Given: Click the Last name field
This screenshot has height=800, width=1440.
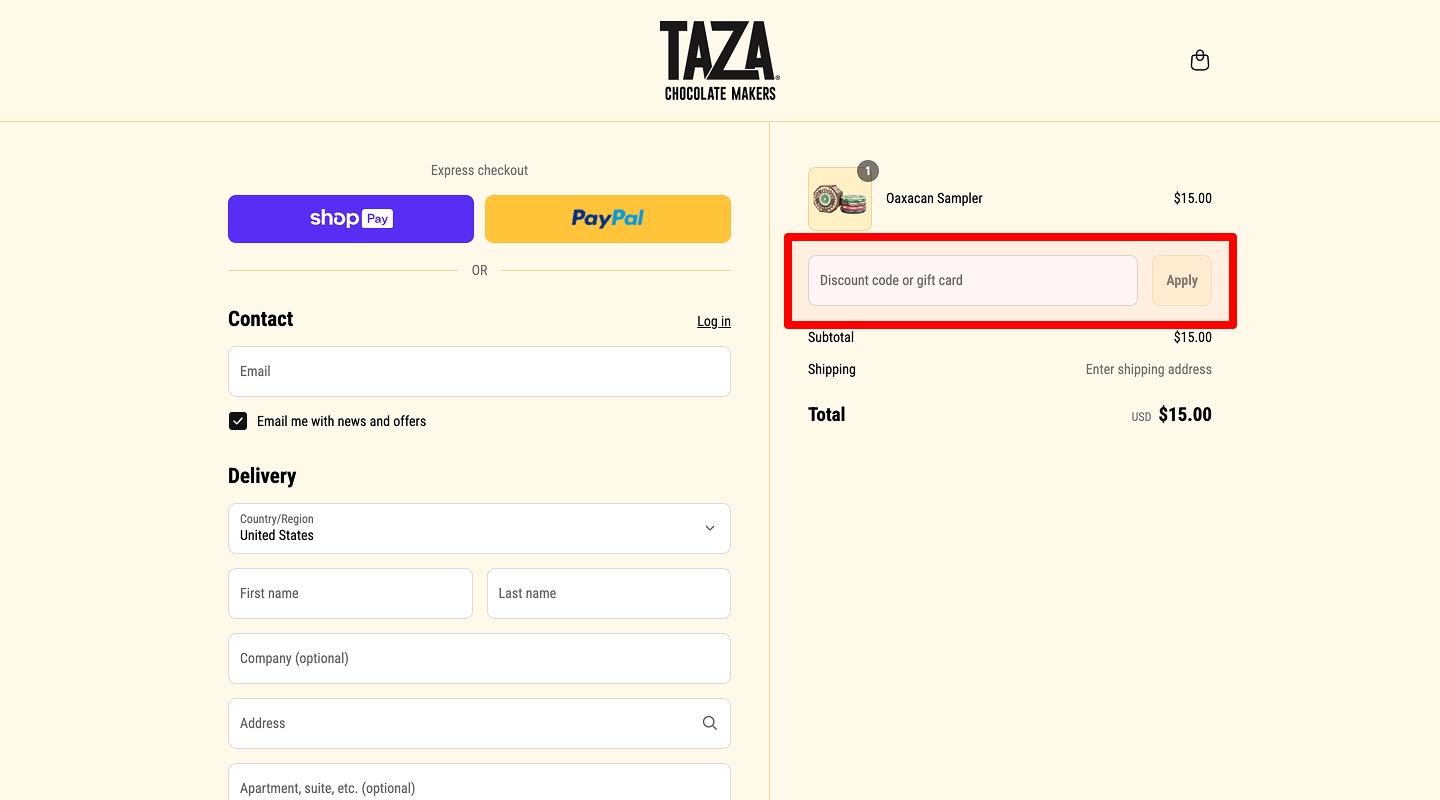Looking at the screenshot, I should [608, 593].
